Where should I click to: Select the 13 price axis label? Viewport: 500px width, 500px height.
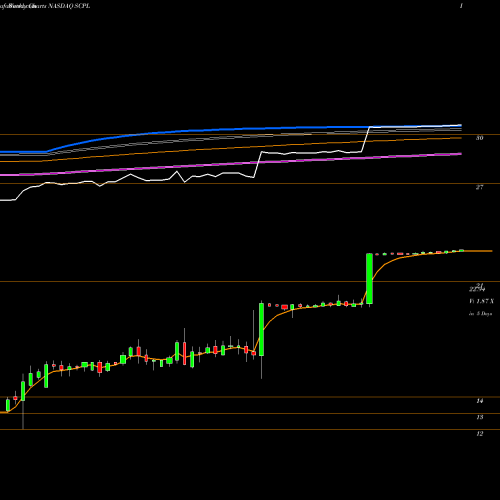pos(479,417)
